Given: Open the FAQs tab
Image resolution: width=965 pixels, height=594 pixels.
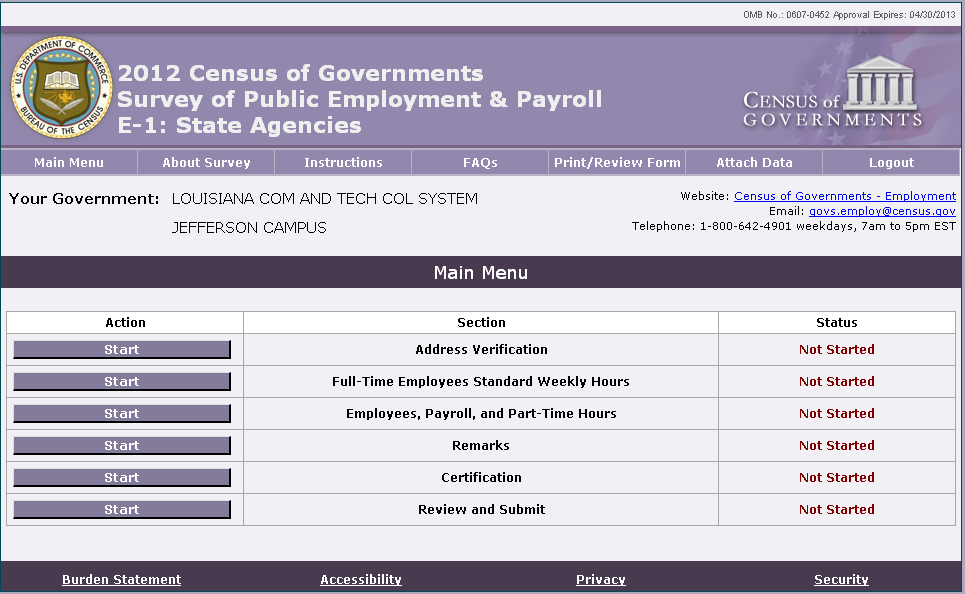Looking at the screenshot, I should (x=480, y=163).
